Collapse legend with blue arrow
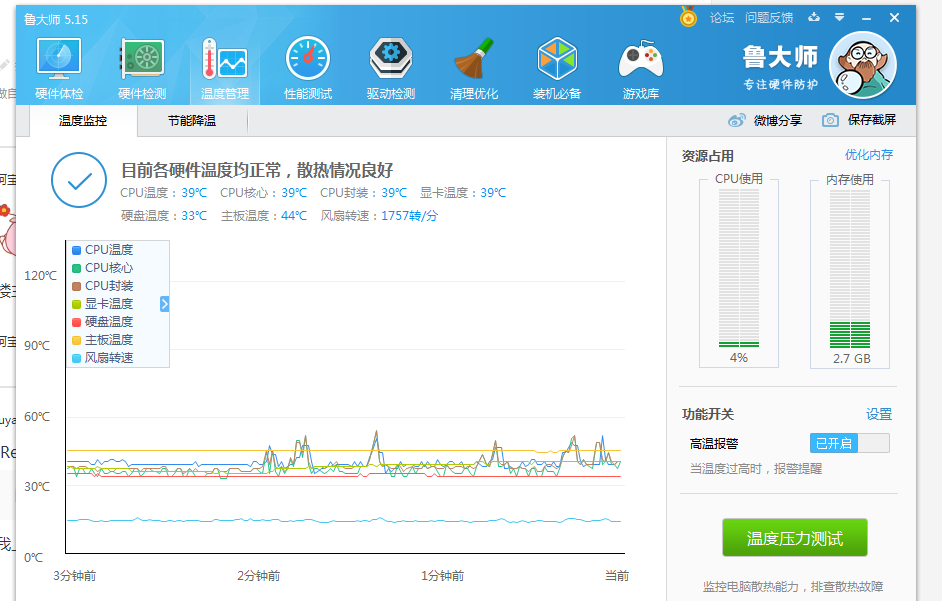942x601 pixels. [165, 304]
